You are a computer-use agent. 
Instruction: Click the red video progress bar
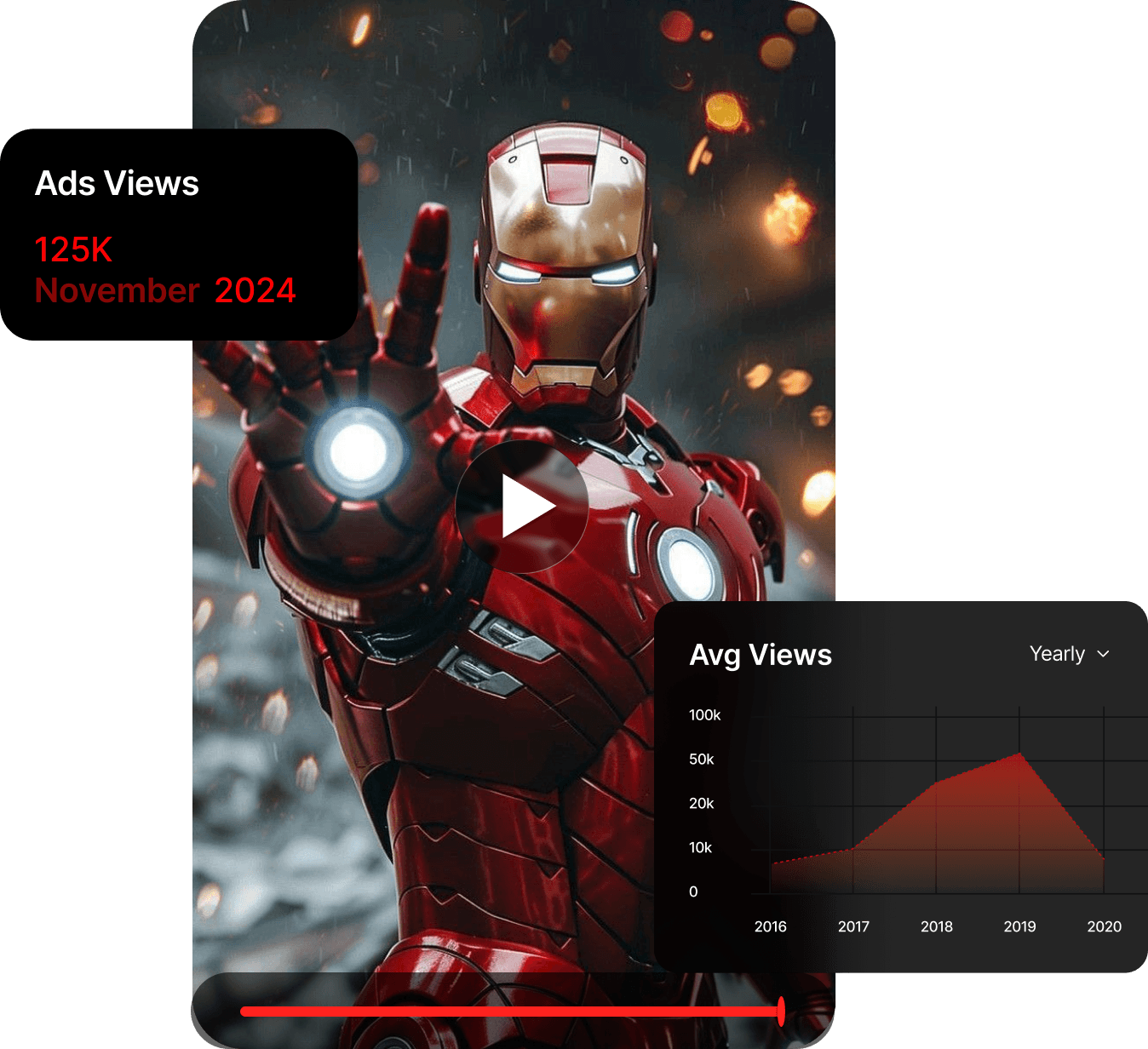[x=511, y=1012]
